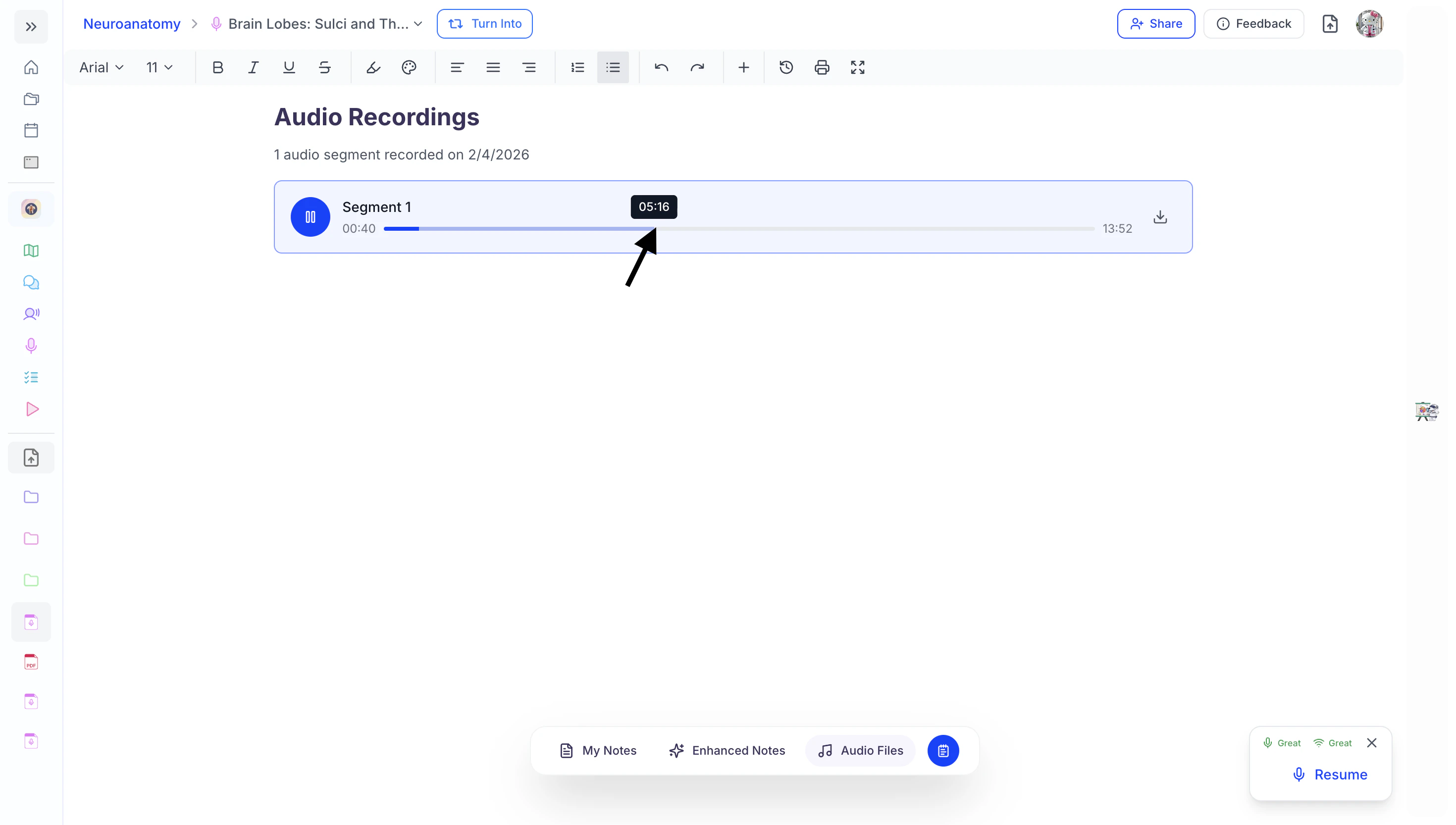Click the version history clock icon
Screen dimensions: 1456x825
click(x=786, y=67)
